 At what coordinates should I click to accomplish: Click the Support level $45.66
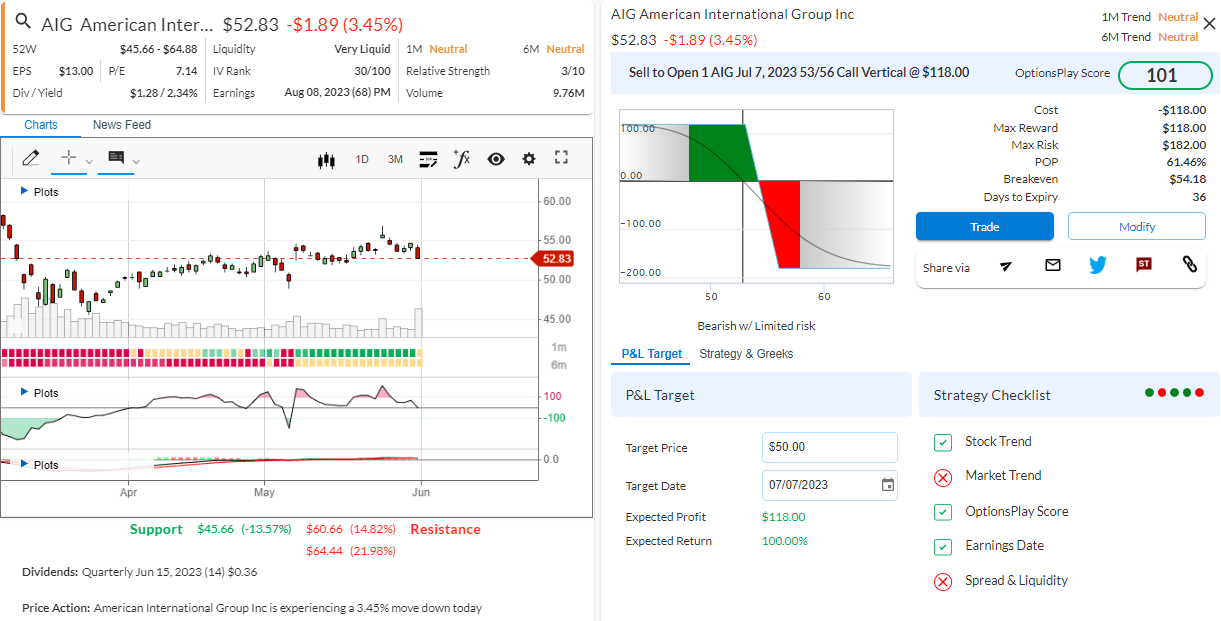point(215,529)
